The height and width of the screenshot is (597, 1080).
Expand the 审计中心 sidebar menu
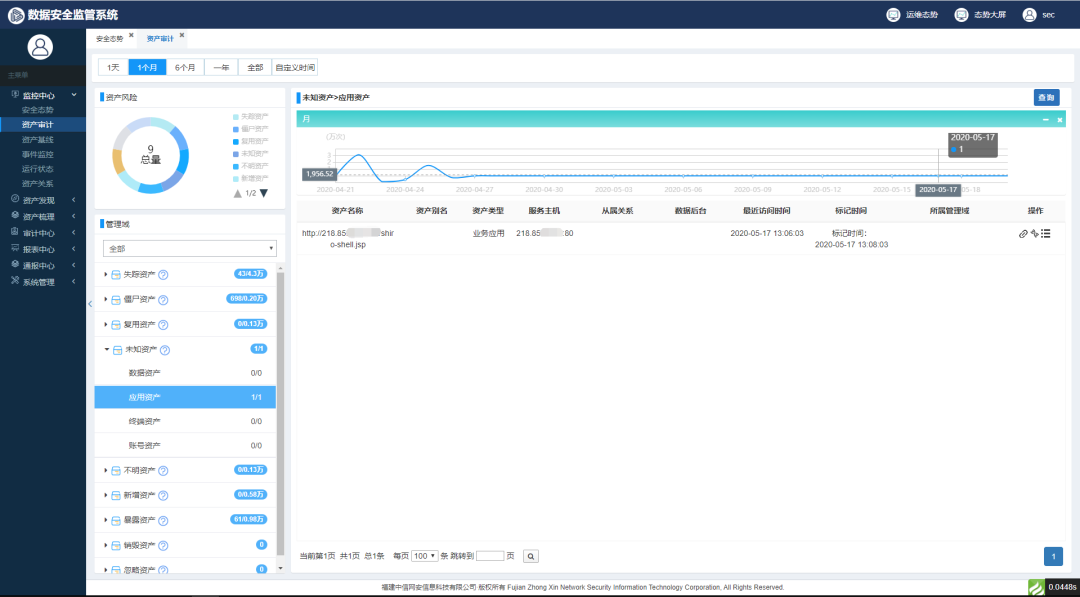[x=43, y=233]
